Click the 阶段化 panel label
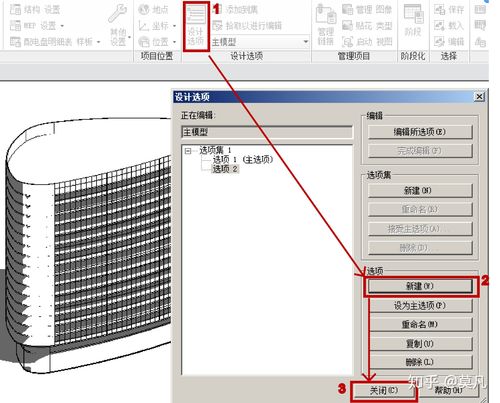 pyautogui.click(x=413, y=56)
